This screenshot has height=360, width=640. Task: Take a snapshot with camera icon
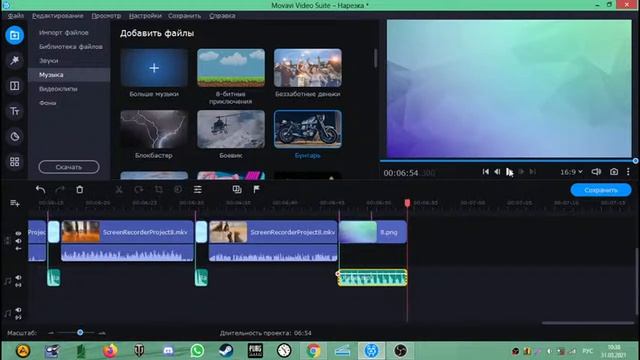[614, 172]
